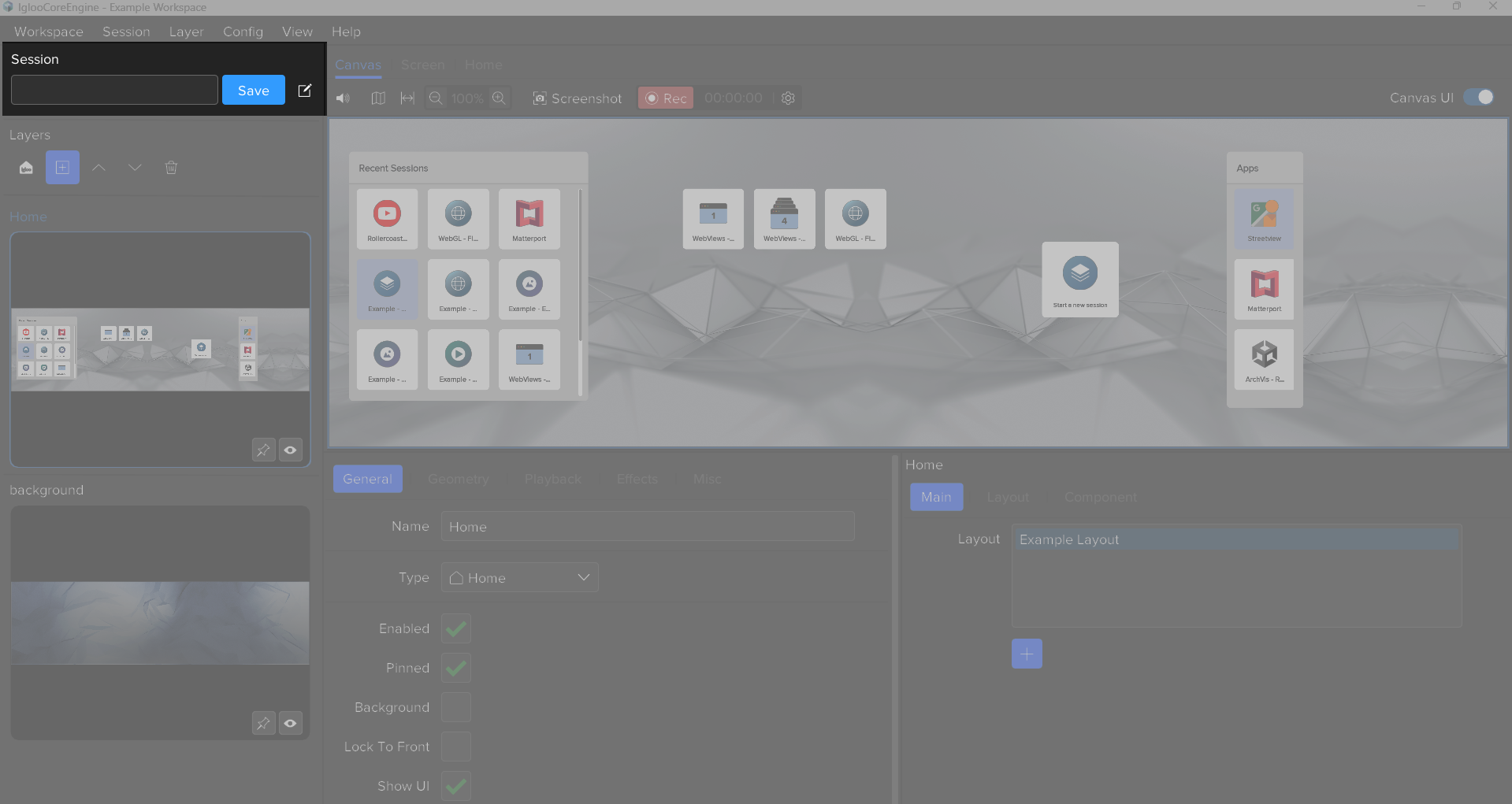
Task: Click the home layer icon in Layers toolbar
Action: click(26, 167)
